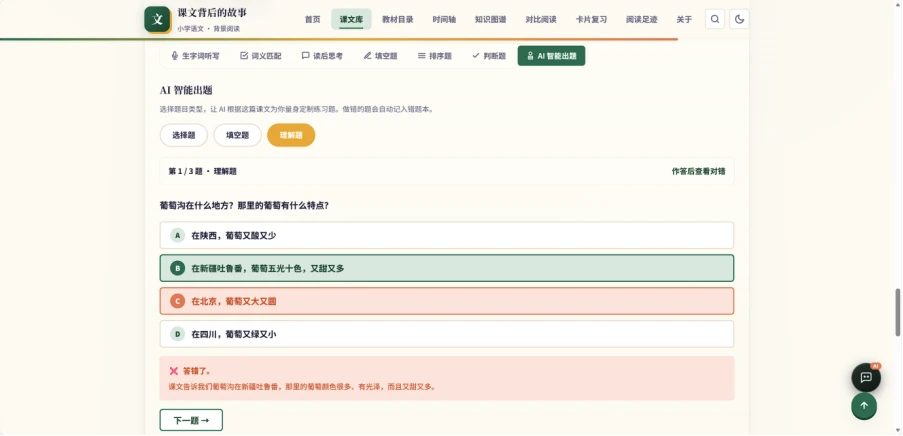Click the green 文 site logo
Viewport: 903px width, 436px height.
coord(157,19)
